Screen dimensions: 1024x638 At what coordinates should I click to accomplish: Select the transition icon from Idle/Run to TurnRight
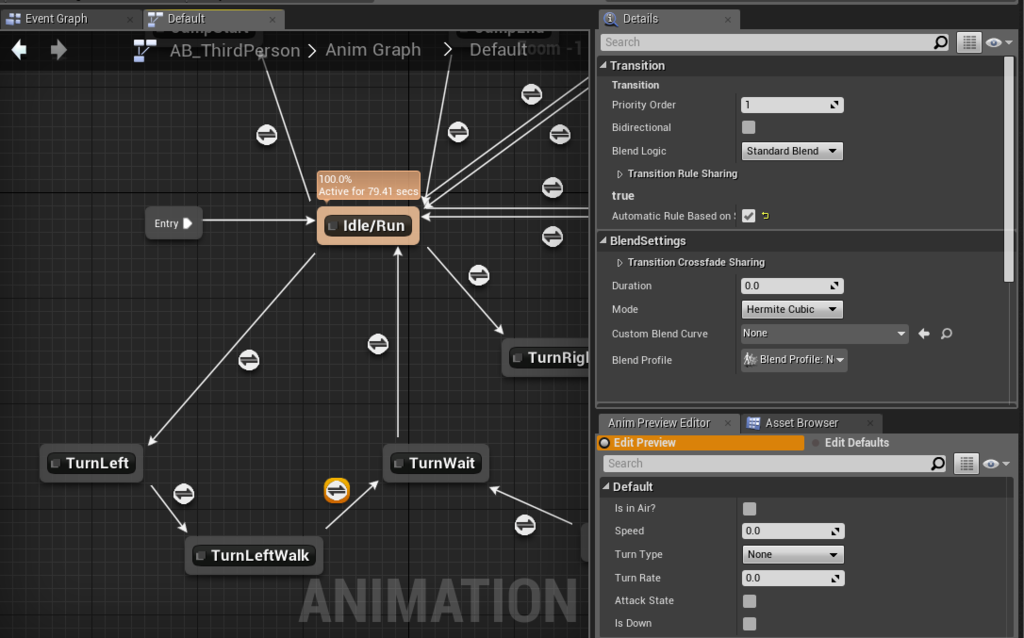pos(479,275)
